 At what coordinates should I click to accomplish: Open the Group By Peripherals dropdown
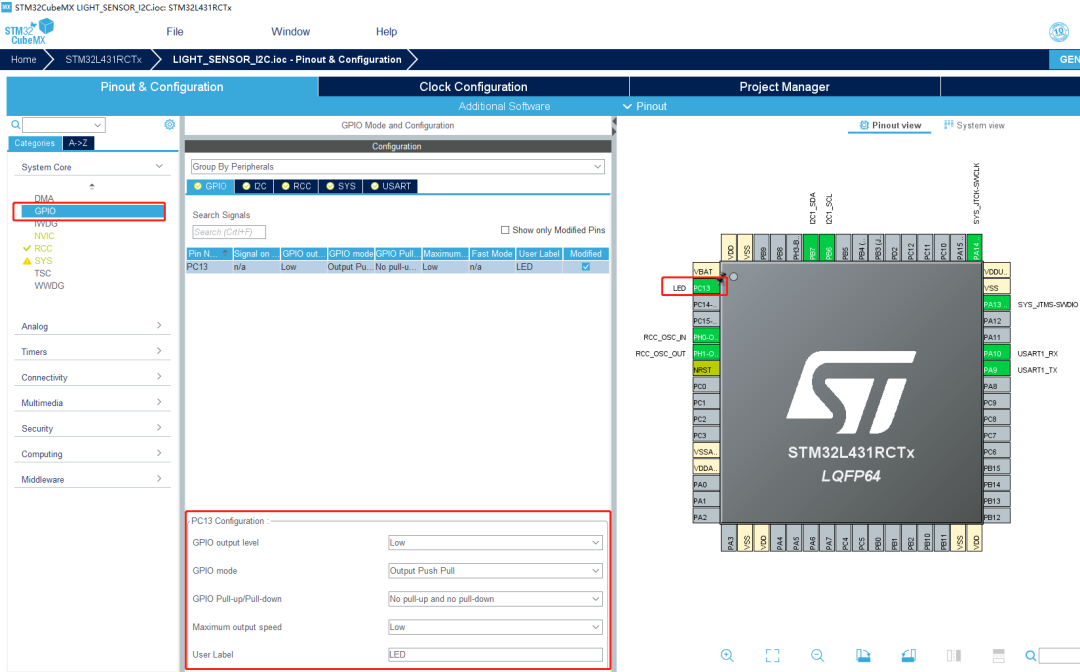coord(397,167)
